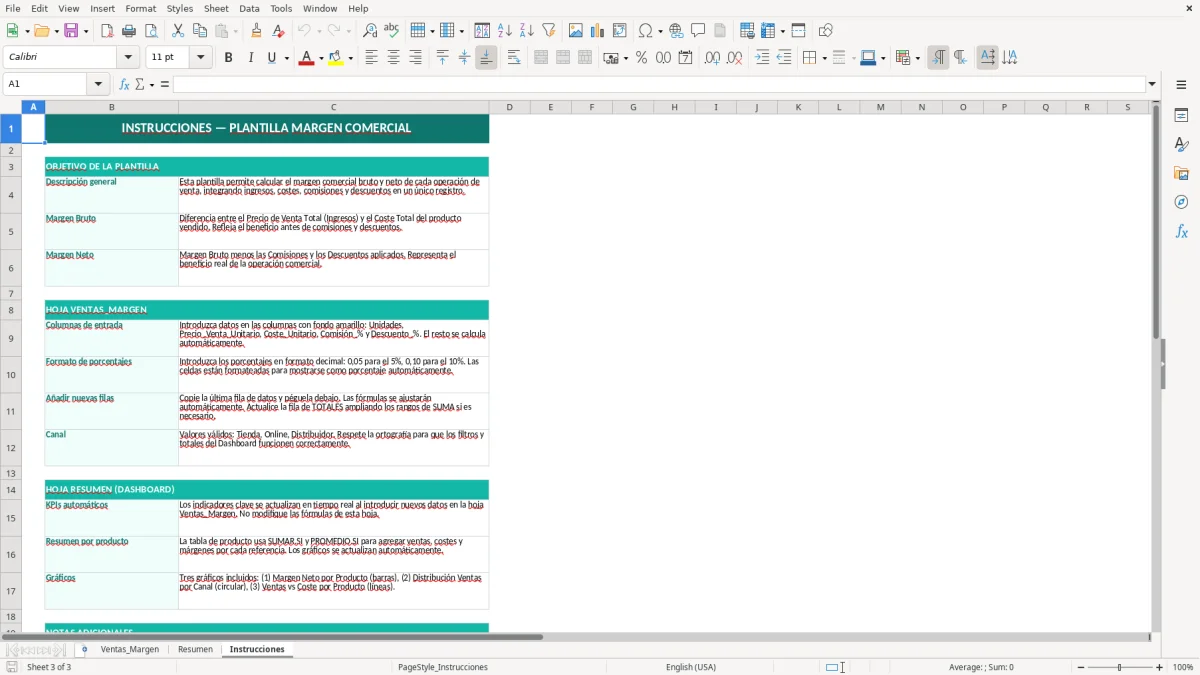Open Define Print Area icon
This screenshot has width=1200, height=675.
(747, 31)
